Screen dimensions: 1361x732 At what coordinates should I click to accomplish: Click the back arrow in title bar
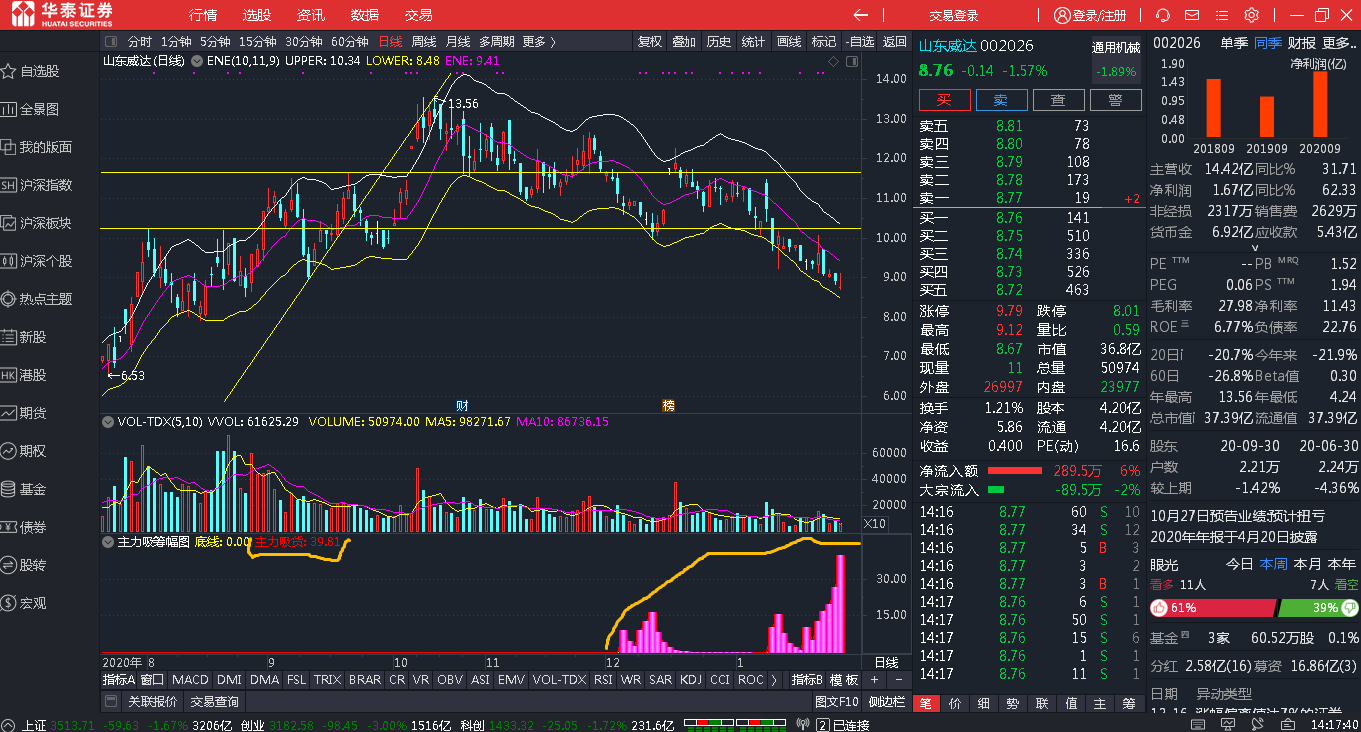click(860, 15)
